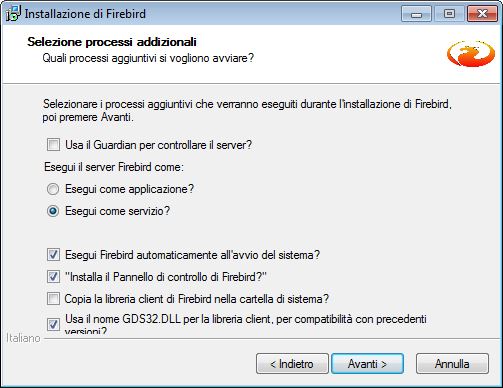Viewport: 503px width, 388px height.
Task: Toggle the GDS32.DLL compatibility checkbox
Action: (x=53, y=324)
